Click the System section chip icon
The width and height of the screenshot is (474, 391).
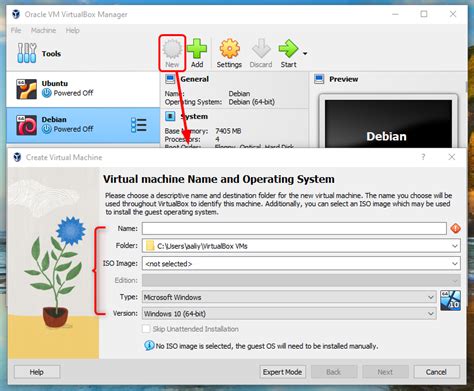pos(170,116)
